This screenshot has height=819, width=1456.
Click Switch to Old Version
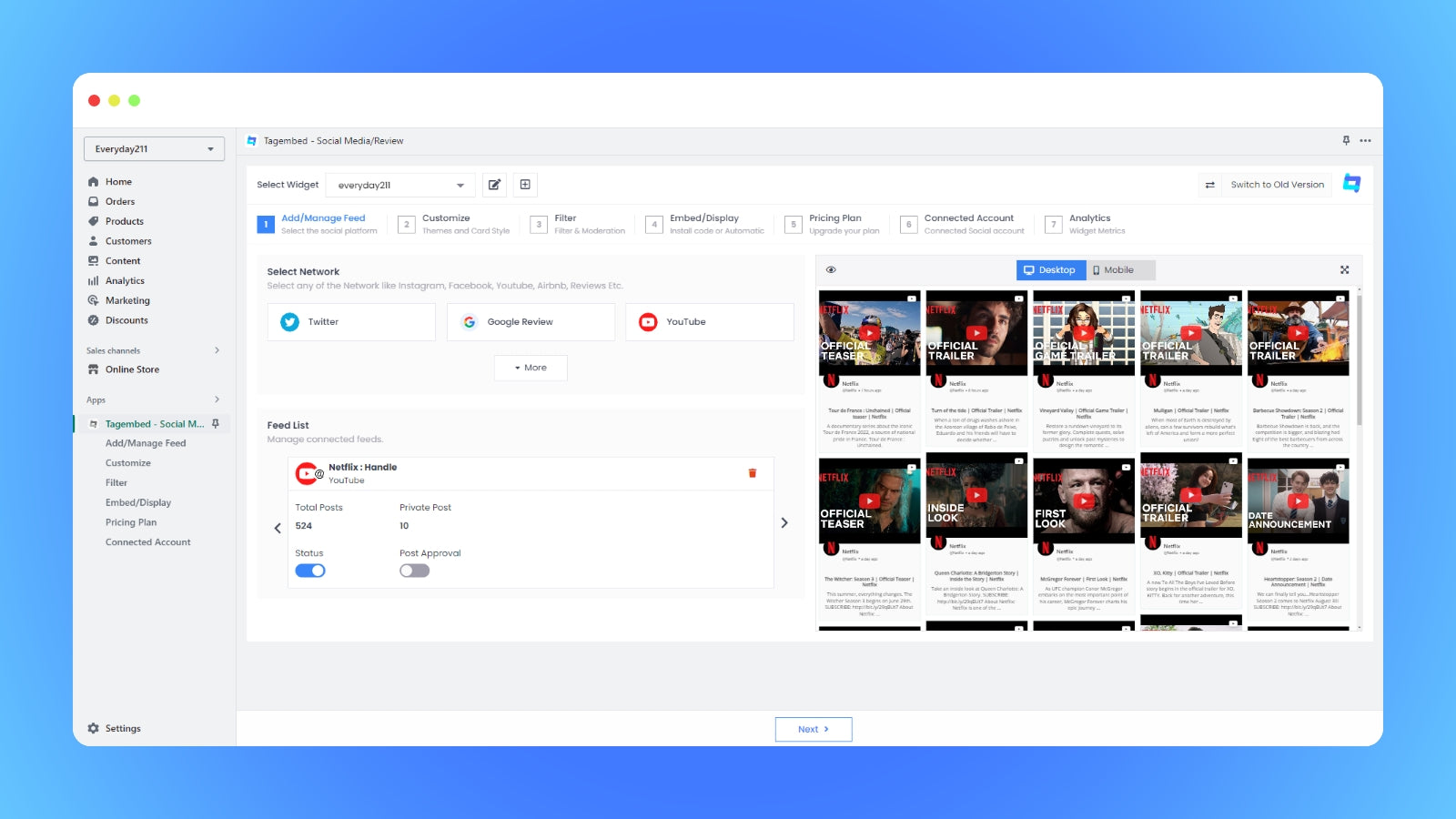1277,185
